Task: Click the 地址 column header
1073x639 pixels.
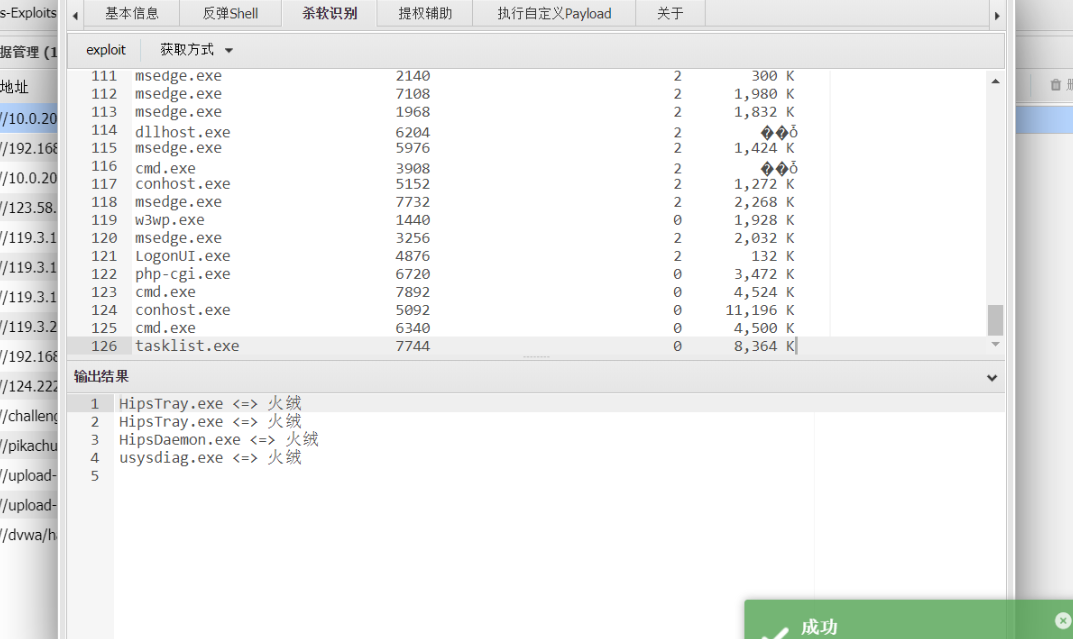Action: (15, 87)
